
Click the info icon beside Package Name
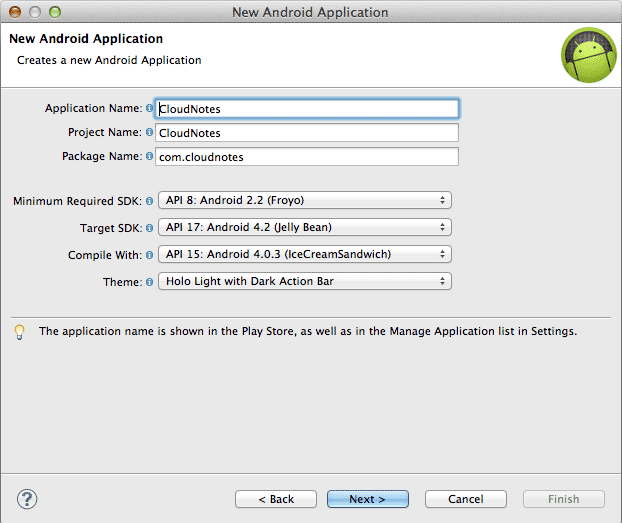[150, 156]
